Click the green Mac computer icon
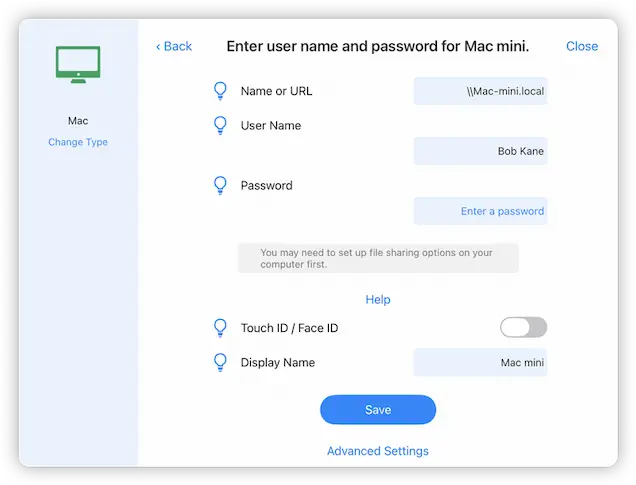The width and height of the screenshot is (636, 485). 78,64
